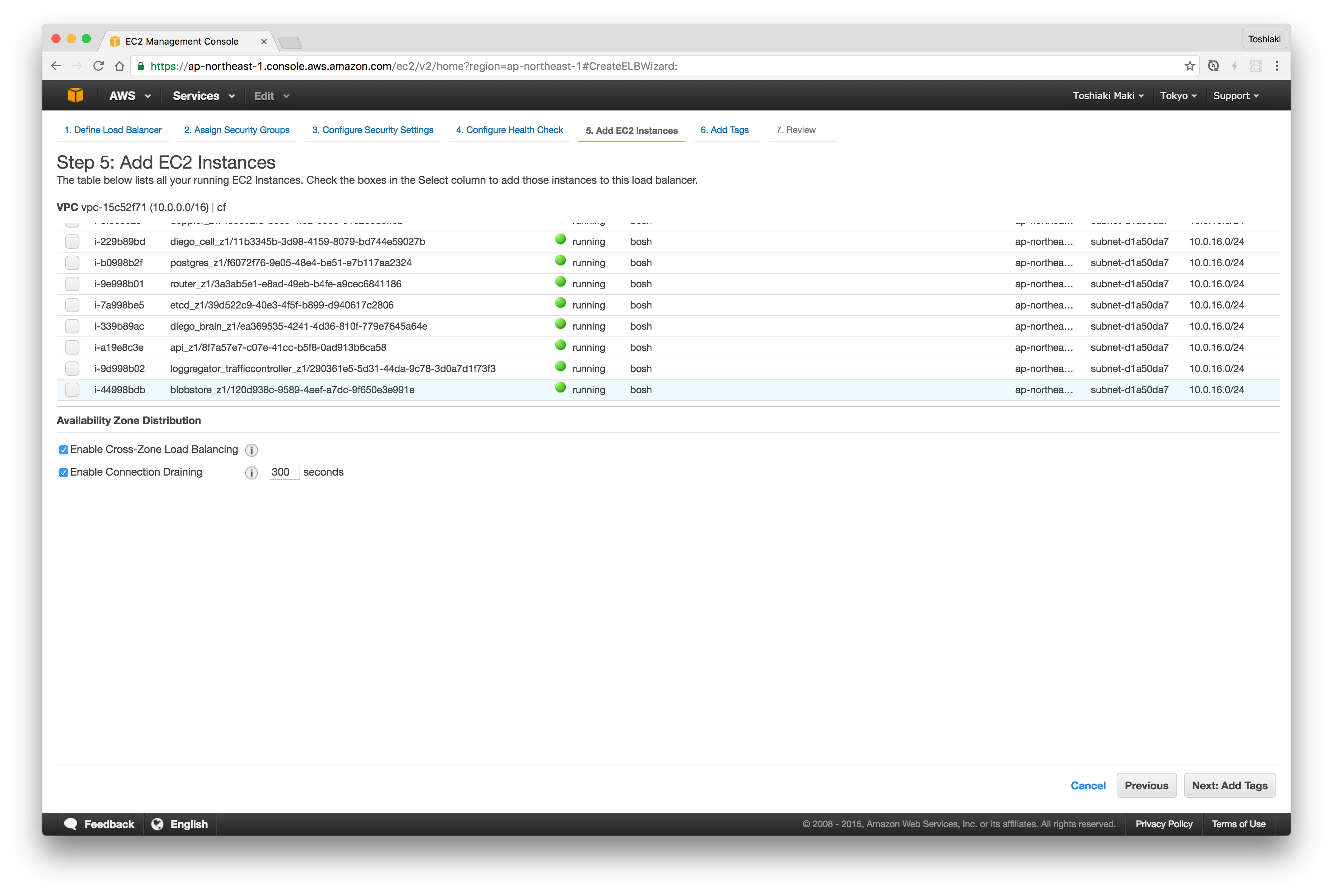This screenshot has height=896, width=1333.
Task: Click 10.0.16.0/24 in the postgres_z1 row
Action: (1216, 262)
